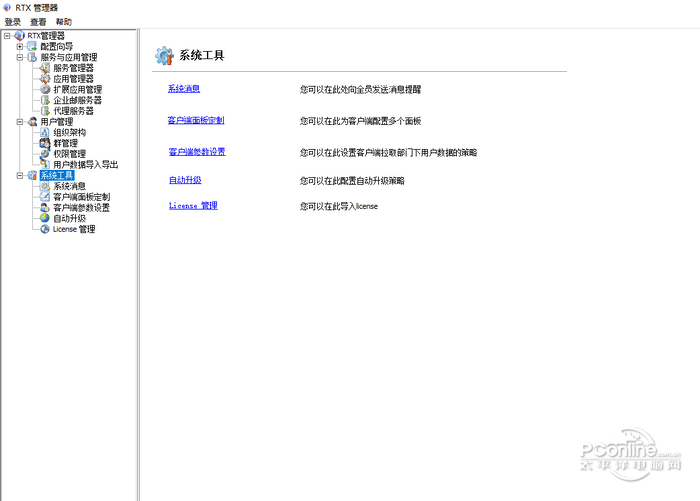Click the 企业邮服务器 icon
Viewport: 700px width, 501px height.
(45, 100)
